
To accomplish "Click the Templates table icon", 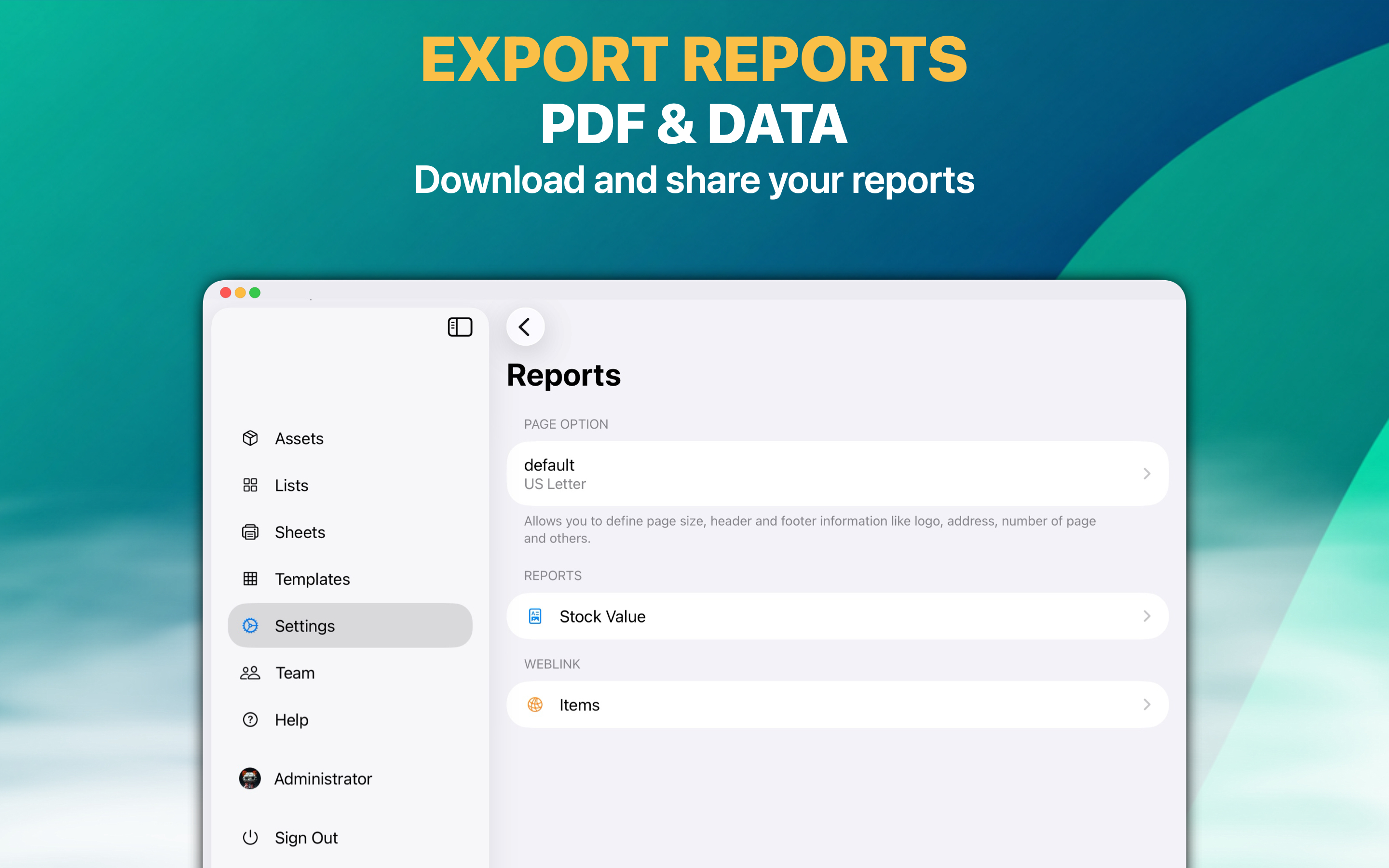I will pos(250,579).
